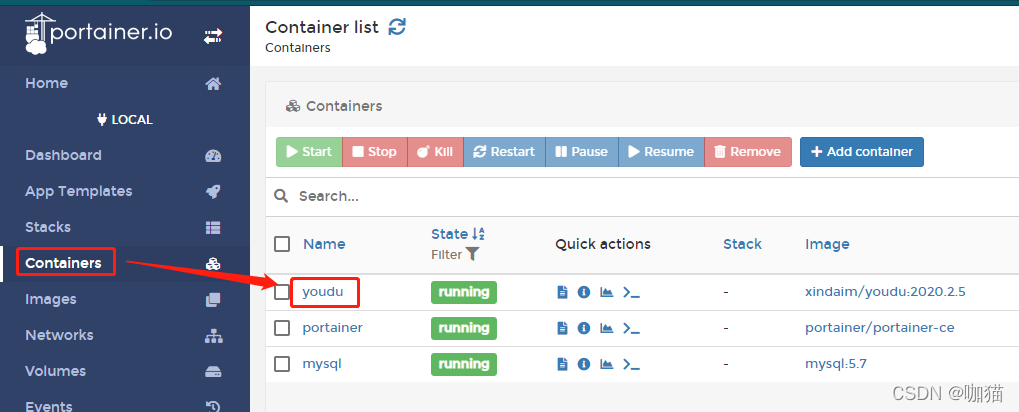Viewport: 1019px width, 412px height.
Task: Go to Home in sidebar
Action: 47,83
